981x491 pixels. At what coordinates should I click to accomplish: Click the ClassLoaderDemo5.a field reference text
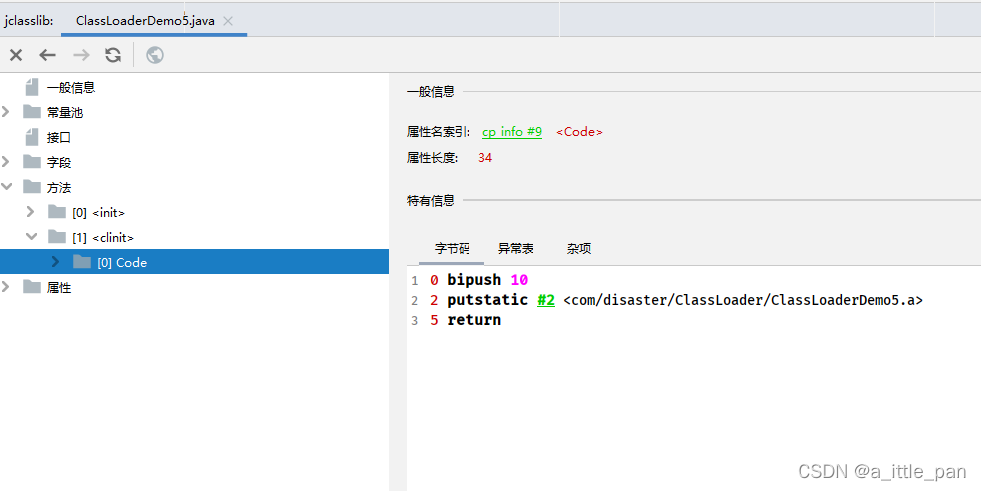[x=743, y=300]
